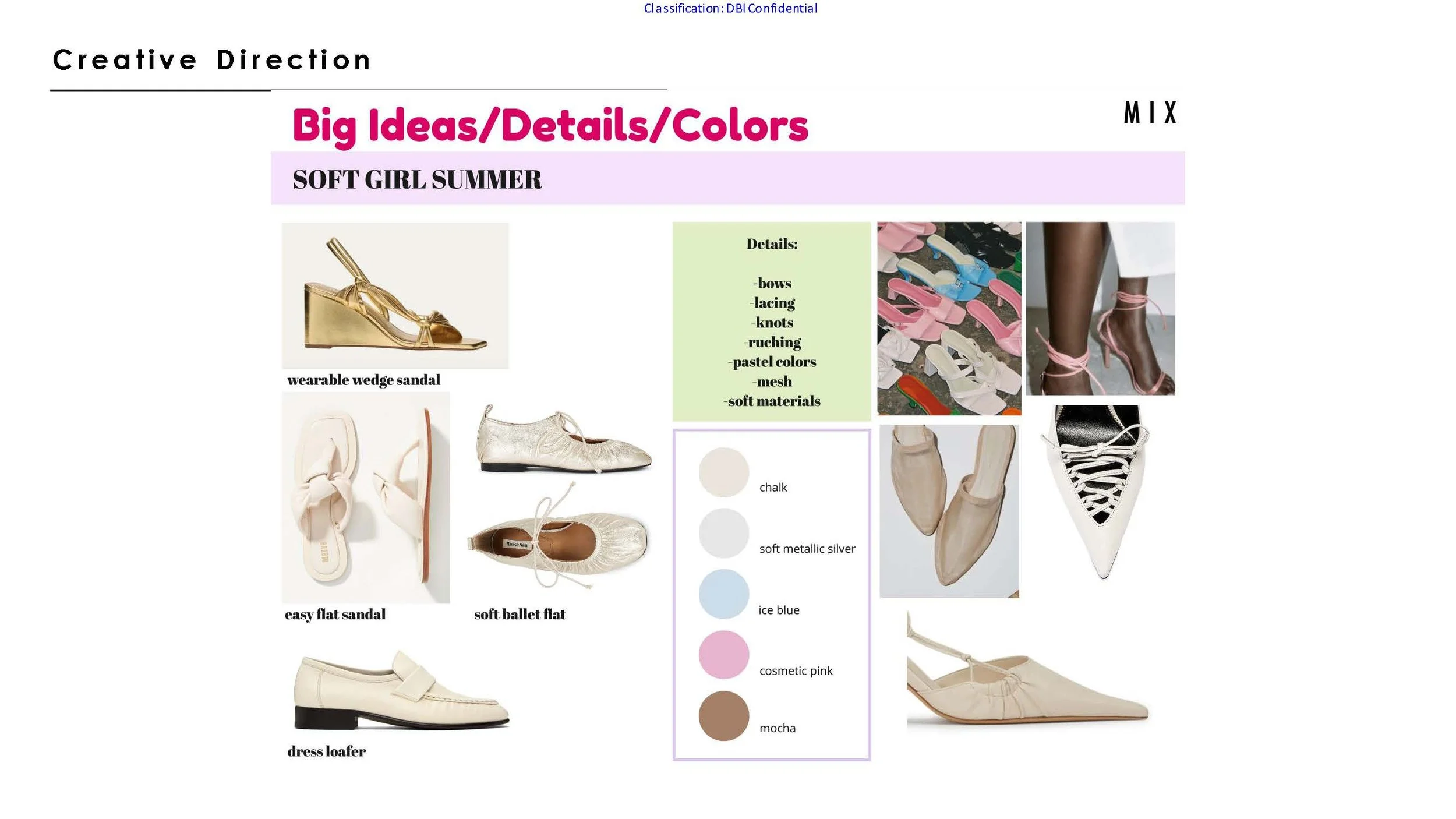Click the pastel mules collage photo
The width and height of the screenshot is (1456, 819).
click(949, 318)
